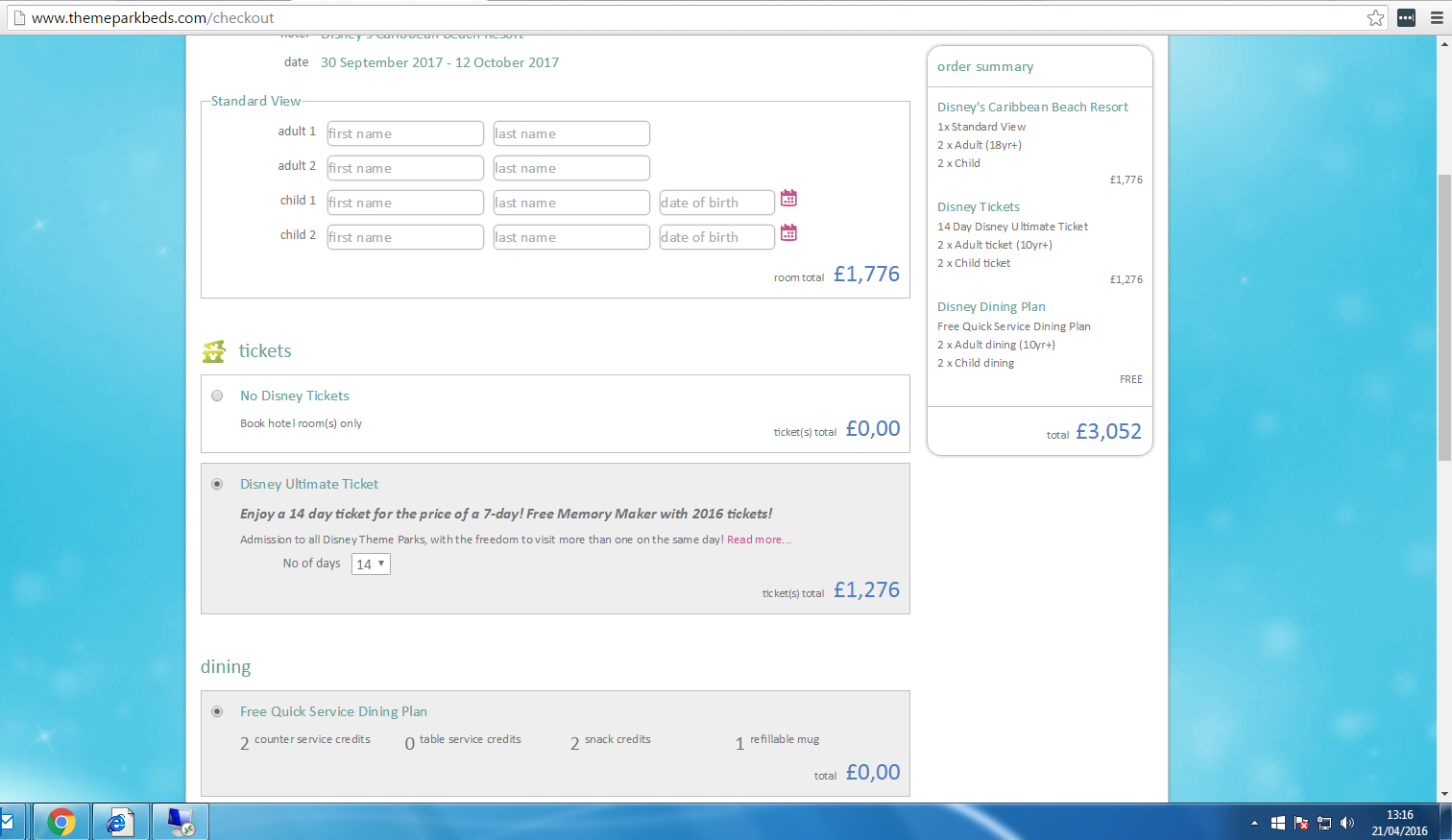Click the Free Quick Service Dining Plan title

[333, 711]
